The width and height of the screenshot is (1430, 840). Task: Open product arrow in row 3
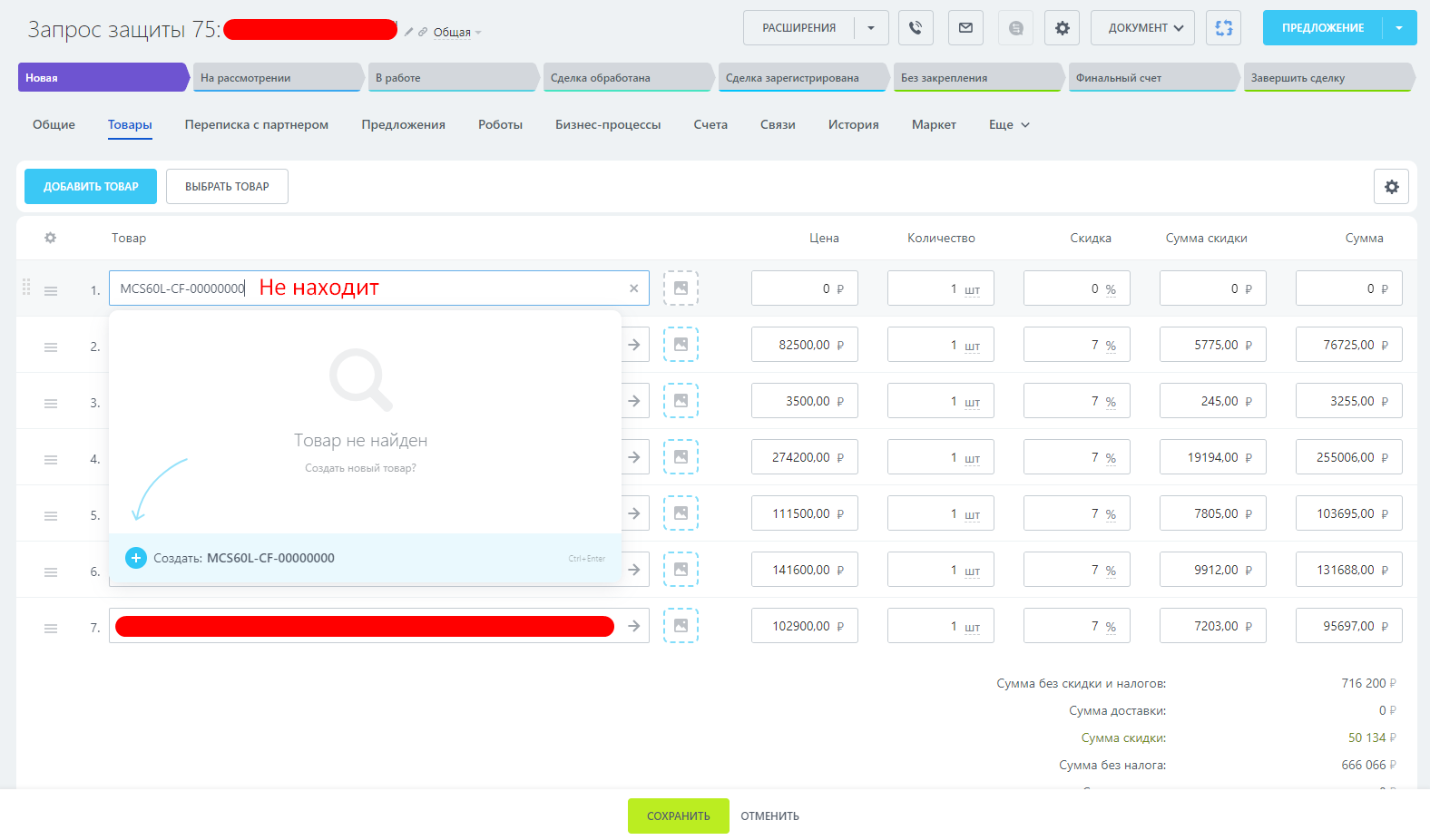pos(634,401)
